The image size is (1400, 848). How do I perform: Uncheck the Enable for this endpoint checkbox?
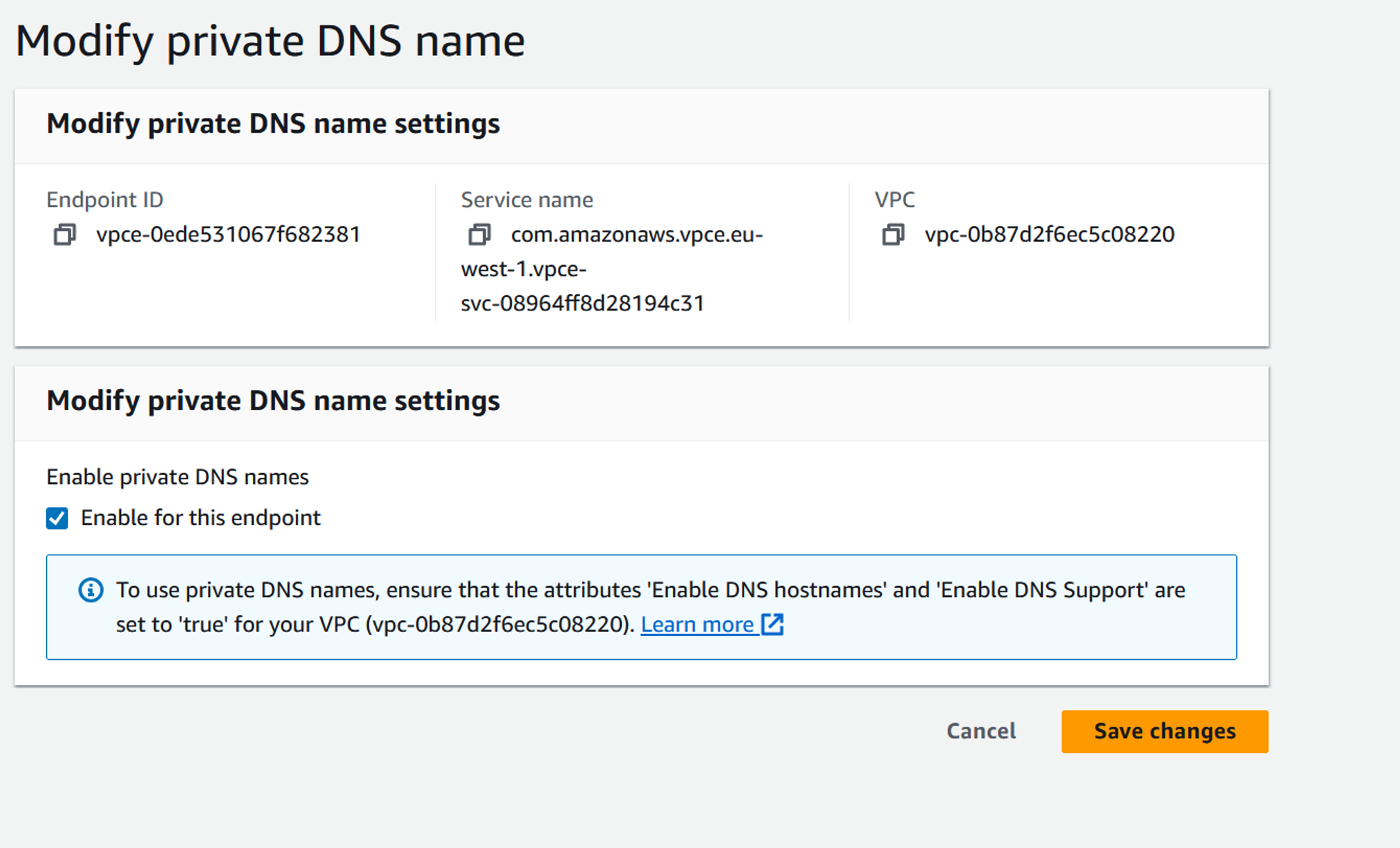point(57,518)
